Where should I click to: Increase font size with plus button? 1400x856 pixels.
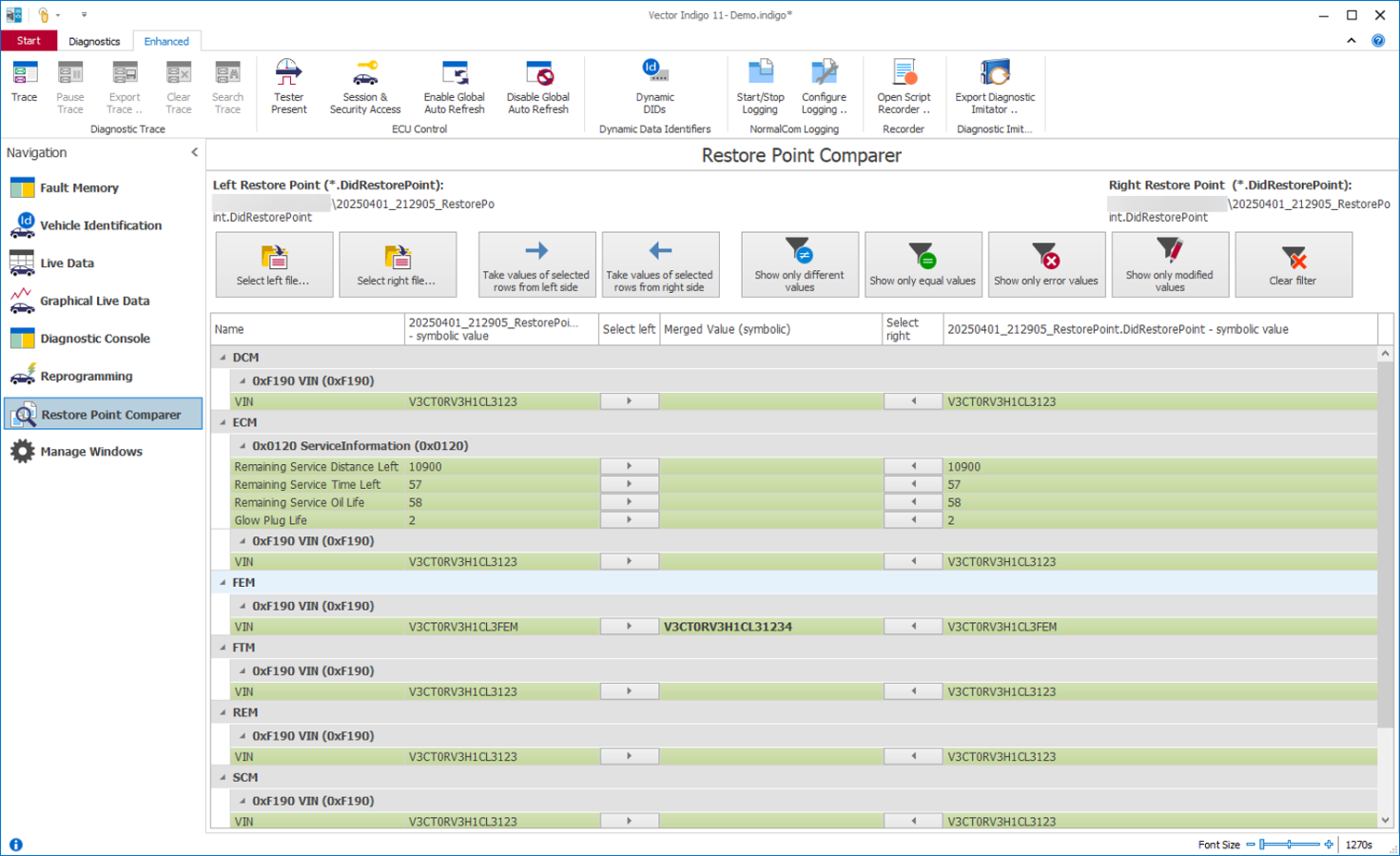click(1329, 845)
